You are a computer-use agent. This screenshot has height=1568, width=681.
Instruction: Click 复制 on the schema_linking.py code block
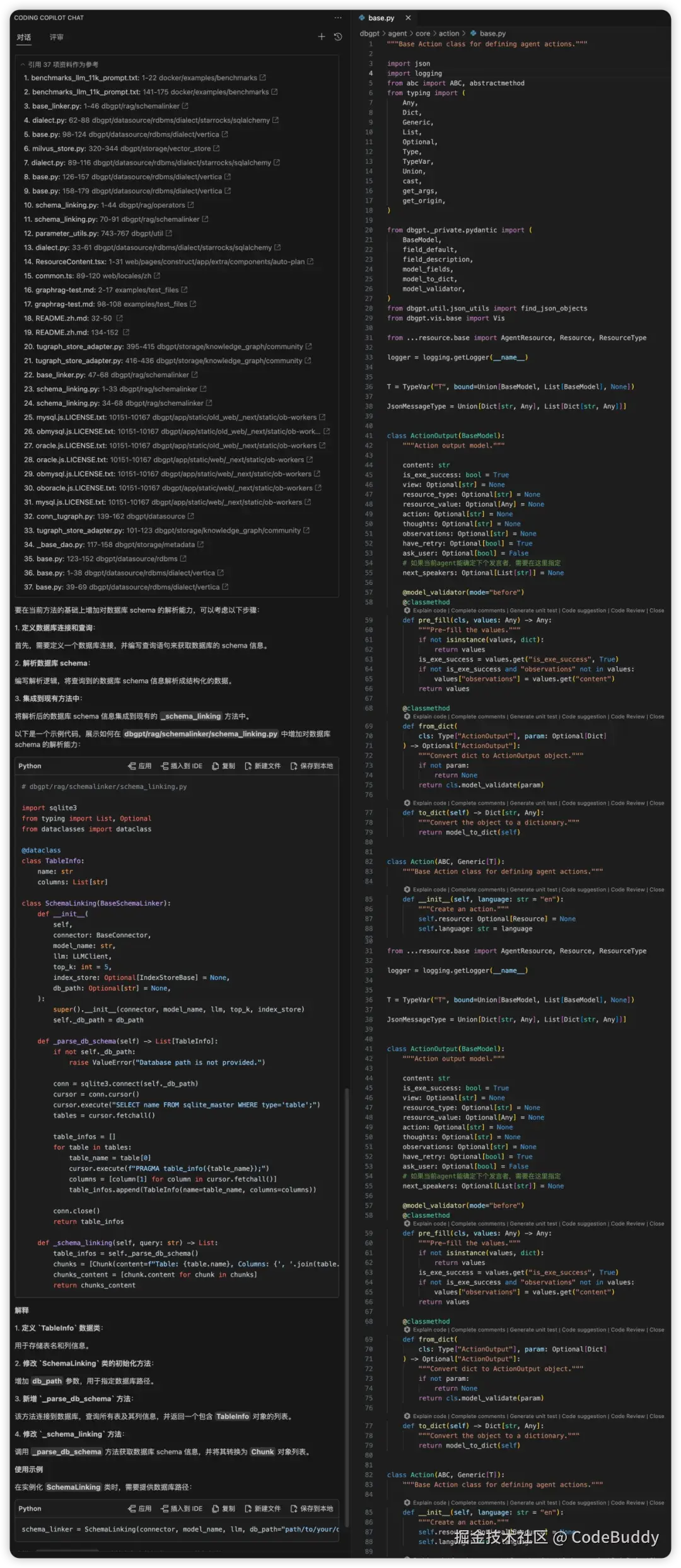[224, 766]
